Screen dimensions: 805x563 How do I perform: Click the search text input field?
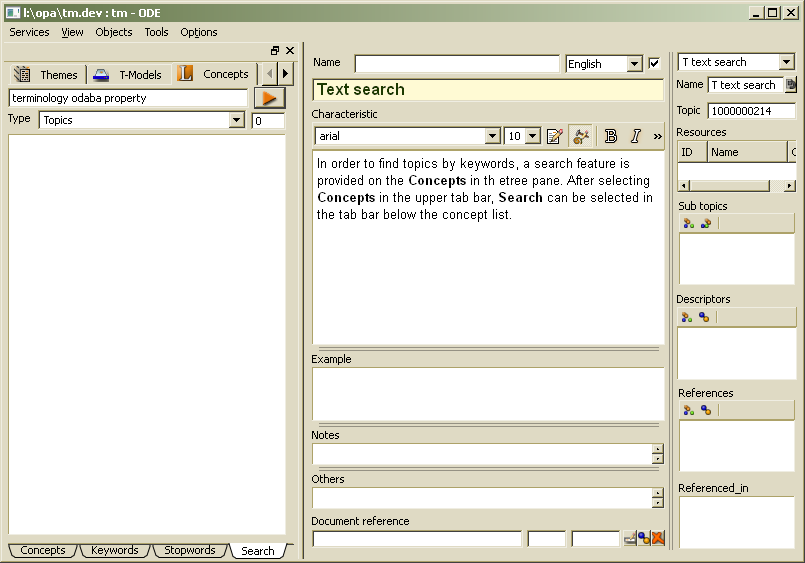(x=127, y=98)
